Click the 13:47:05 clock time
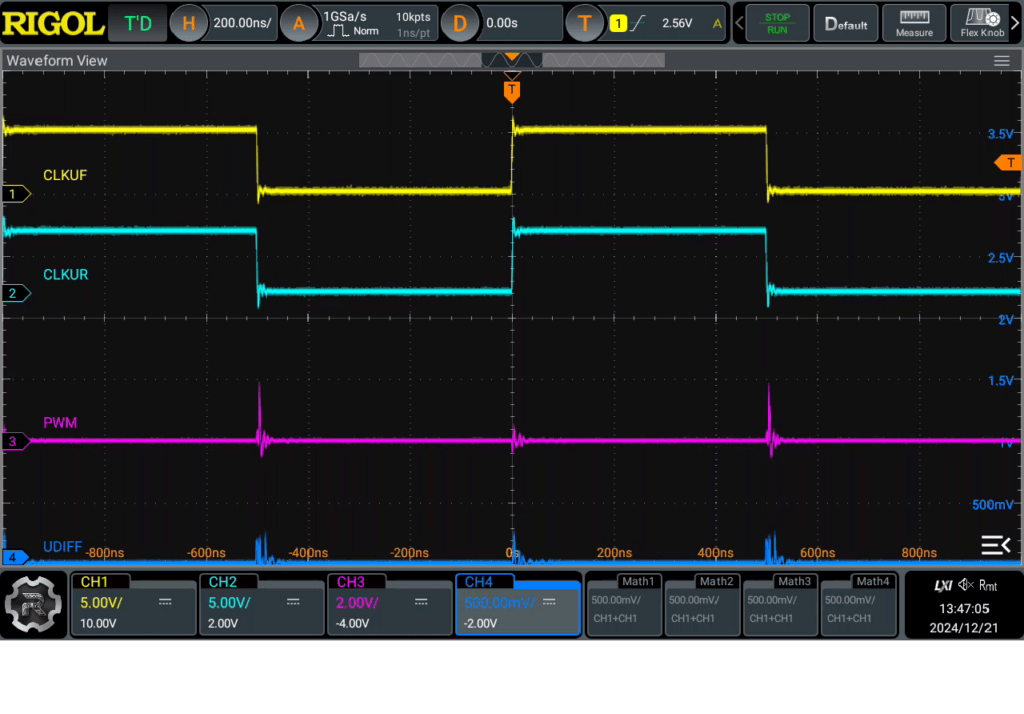This screenshot has height=714, width=1024. point(964,608)
